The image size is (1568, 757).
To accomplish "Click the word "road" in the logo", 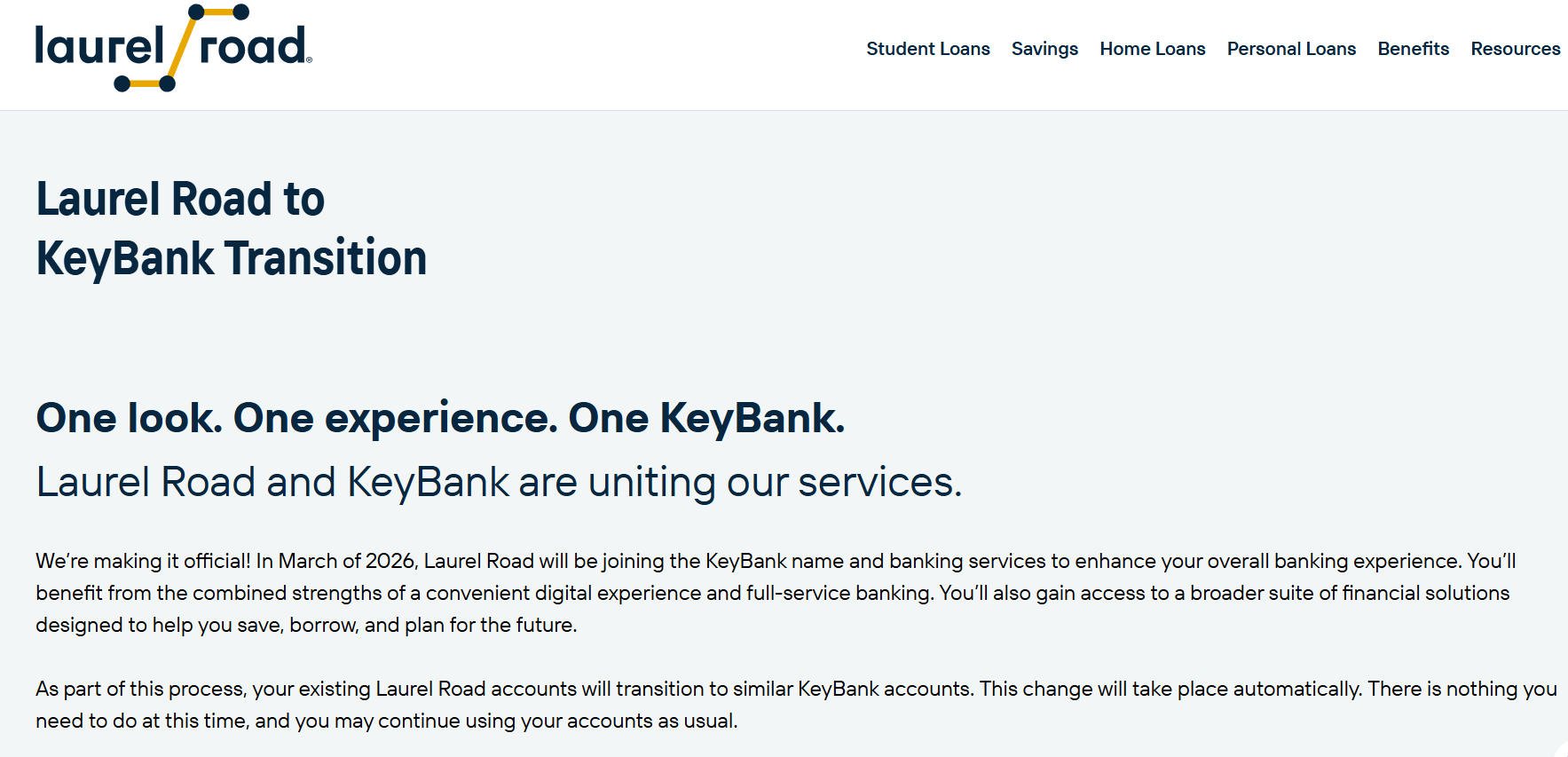I will point(253,46).
